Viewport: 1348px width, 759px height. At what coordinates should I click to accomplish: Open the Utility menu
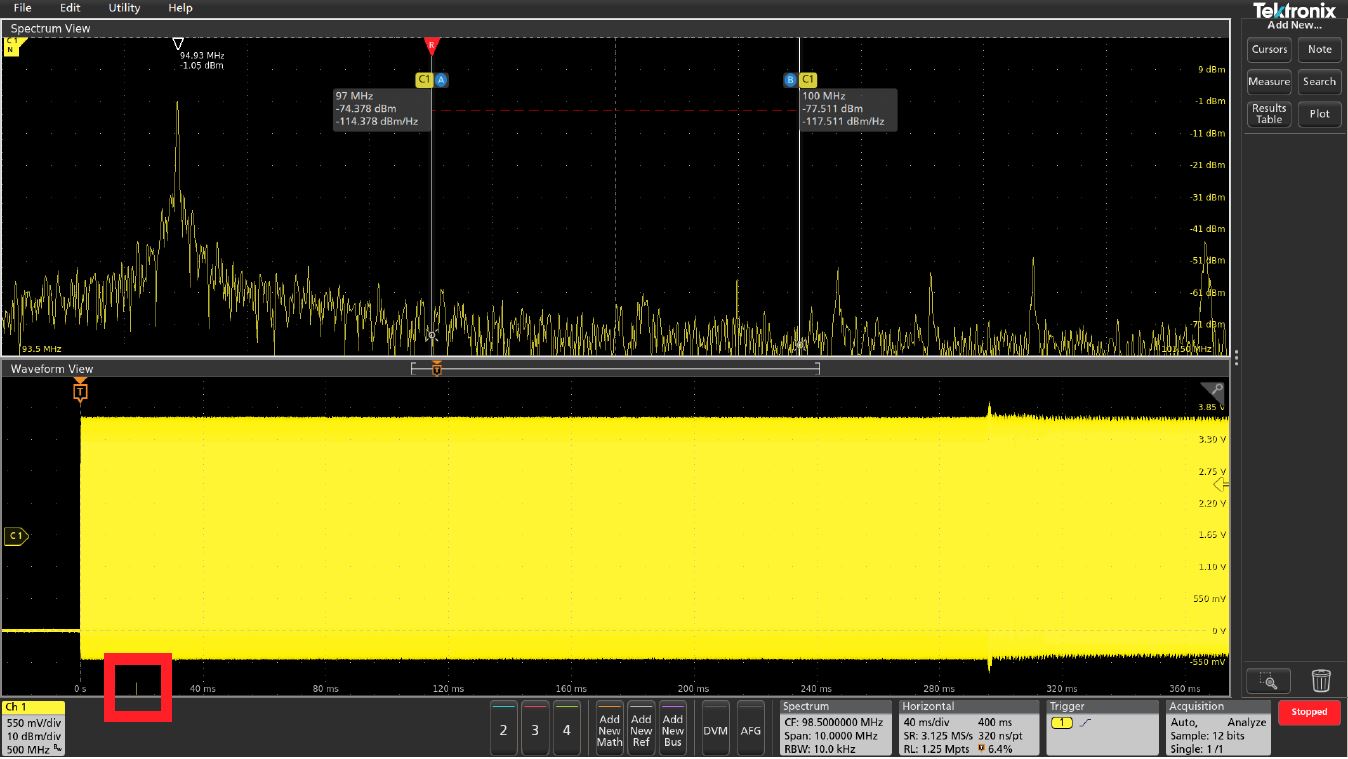pos(125,8)
